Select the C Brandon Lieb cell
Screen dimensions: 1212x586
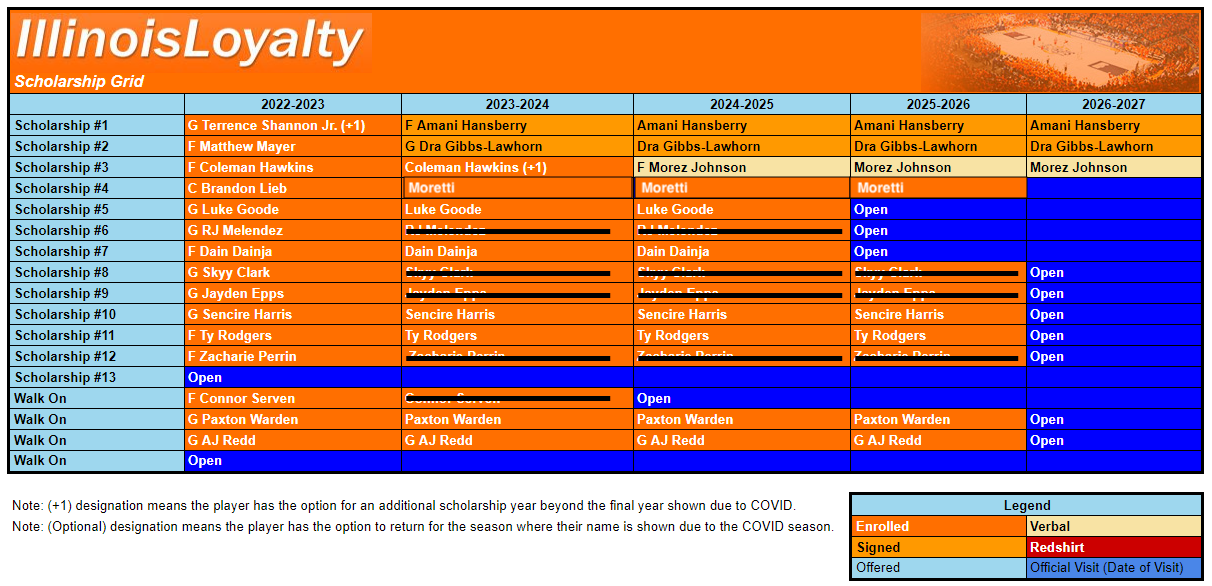(292, 189)
